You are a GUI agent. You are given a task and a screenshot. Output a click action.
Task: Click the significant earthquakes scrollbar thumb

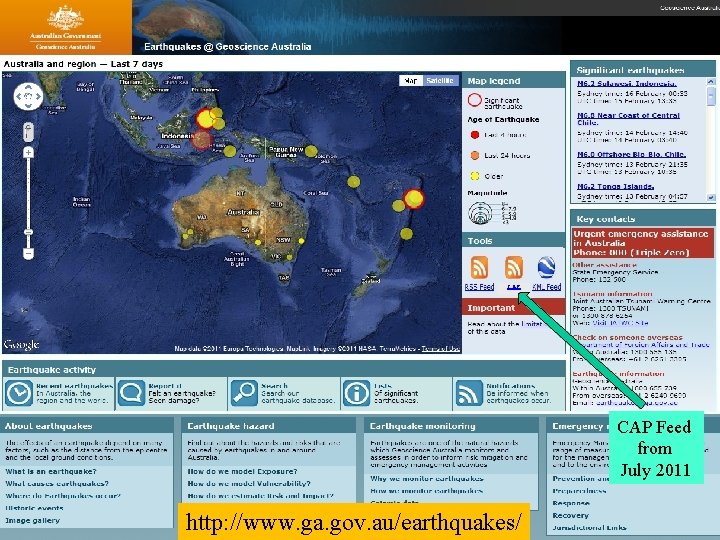711,96
